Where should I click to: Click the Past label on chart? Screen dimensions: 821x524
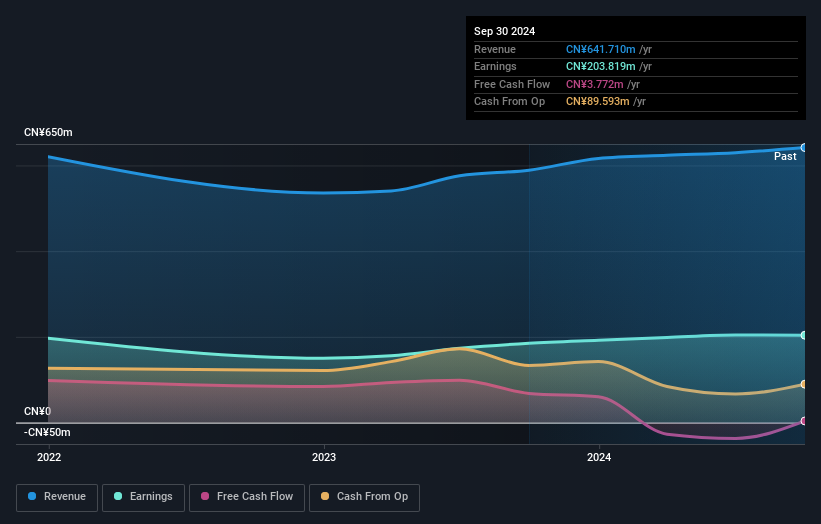pyautogui.click(x=785, y=157)
